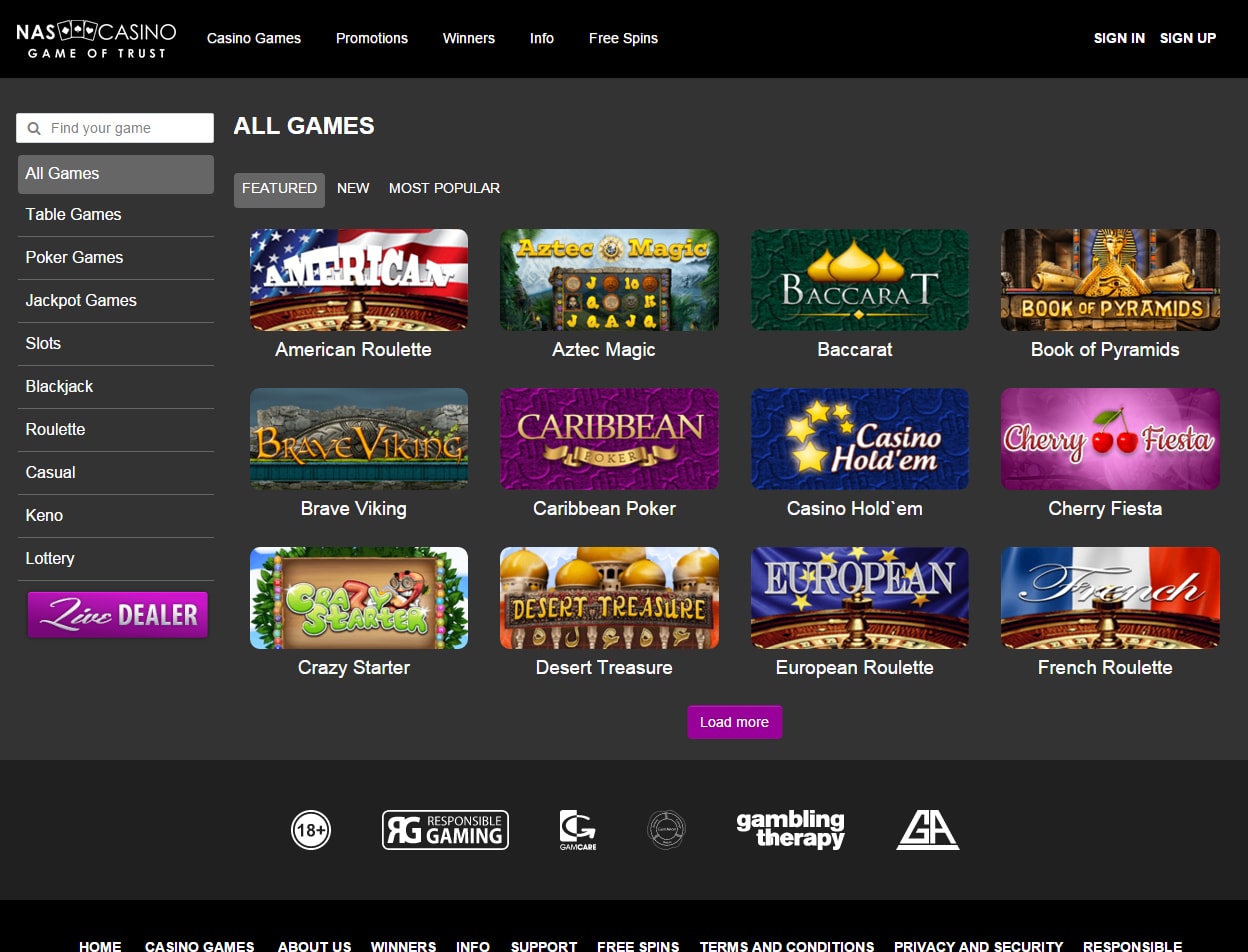Select All Games in the sidebar
The height and width of the screenshot is (952, 1248).
(x=116, y=174)
